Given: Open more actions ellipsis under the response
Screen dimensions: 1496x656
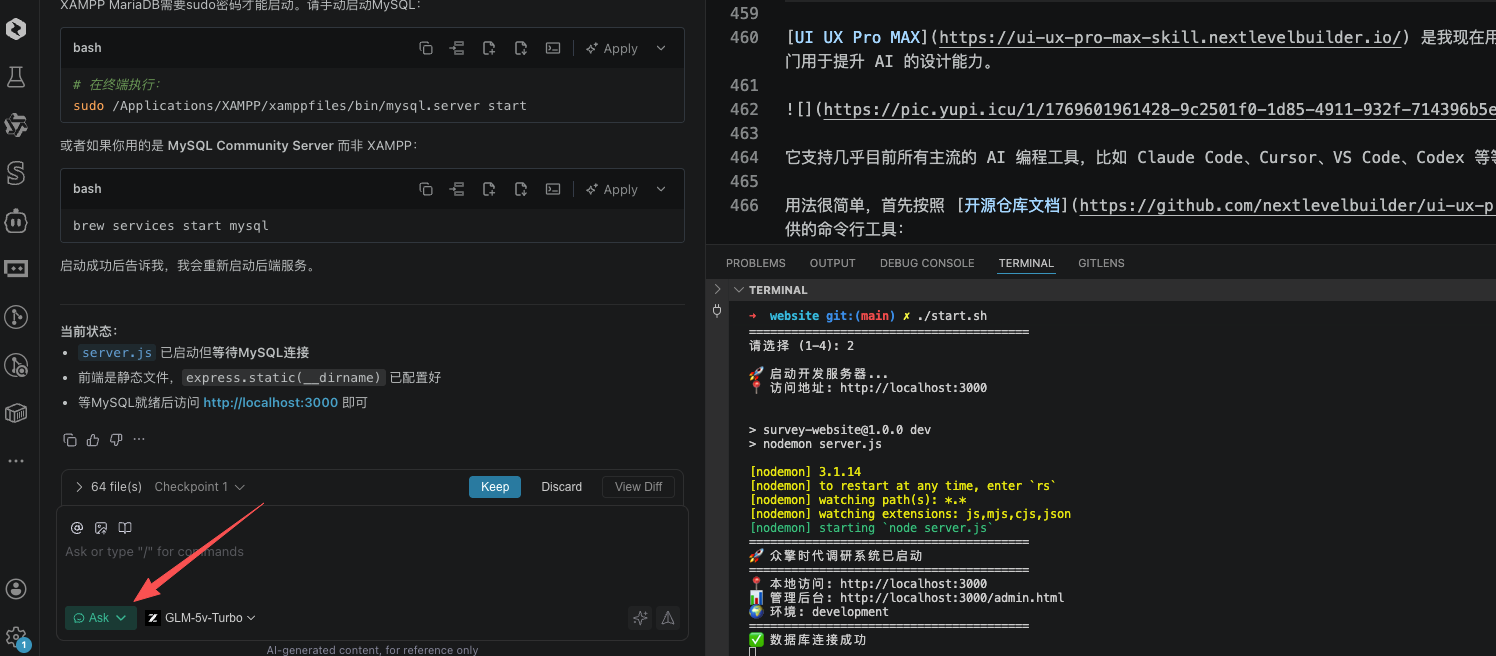Looking at the screenshot, I should [x=139, y=439].
